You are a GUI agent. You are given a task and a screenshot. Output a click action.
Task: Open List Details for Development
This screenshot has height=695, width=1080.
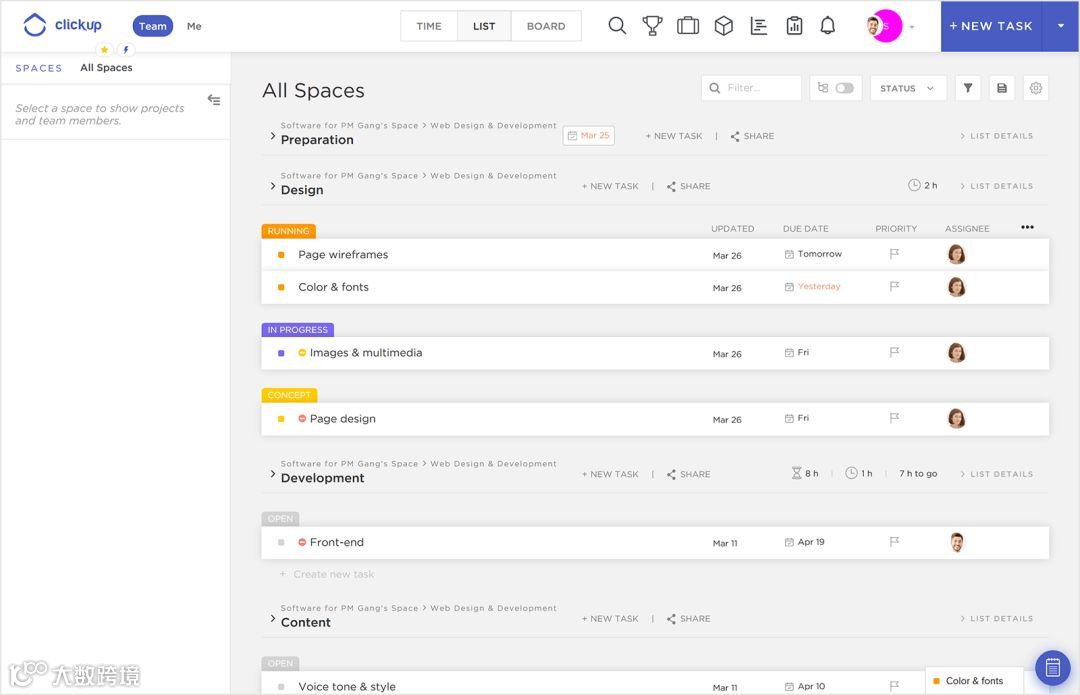[997, 474]
